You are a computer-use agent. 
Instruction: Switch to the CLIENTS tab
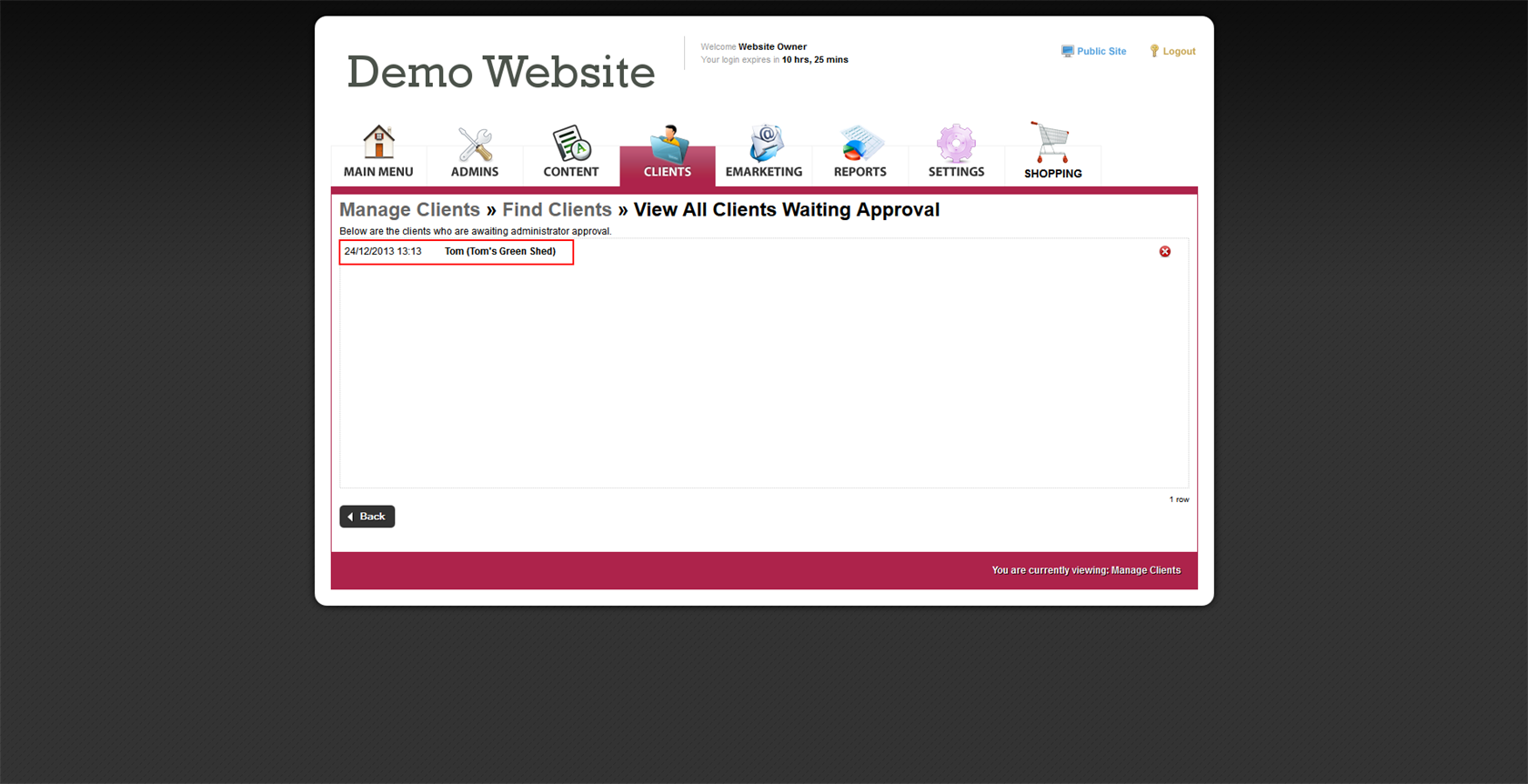tap(668, 171)
